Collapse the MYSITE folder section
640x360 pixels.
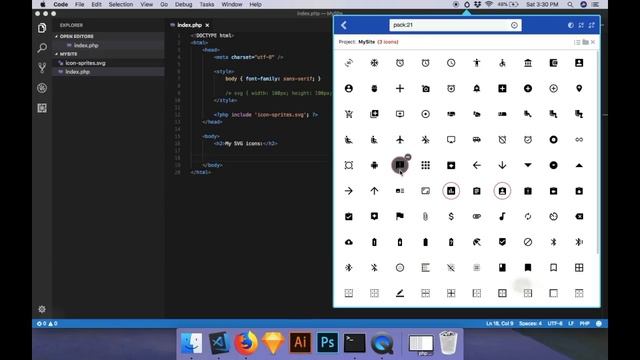(x=66, y=54)
